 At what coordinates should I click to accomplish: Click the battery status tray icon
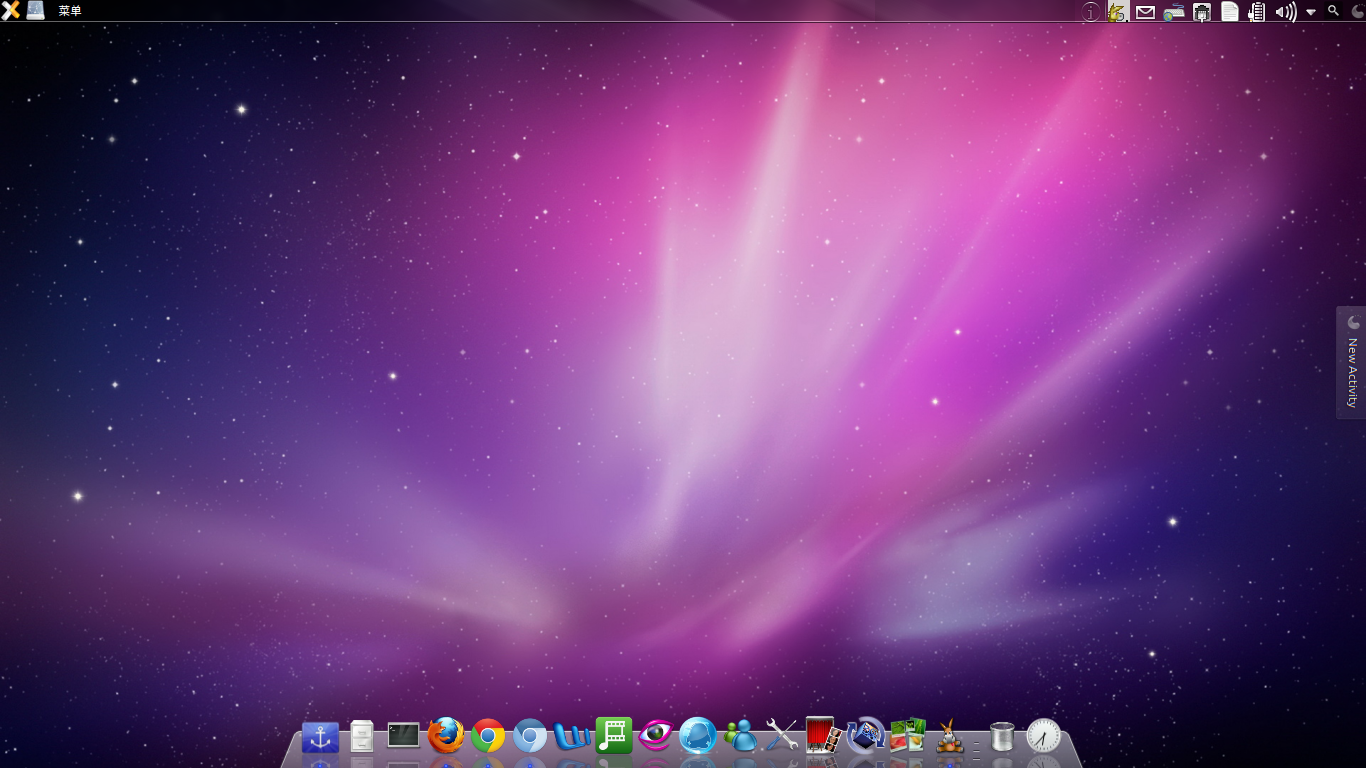point(1258,12)
